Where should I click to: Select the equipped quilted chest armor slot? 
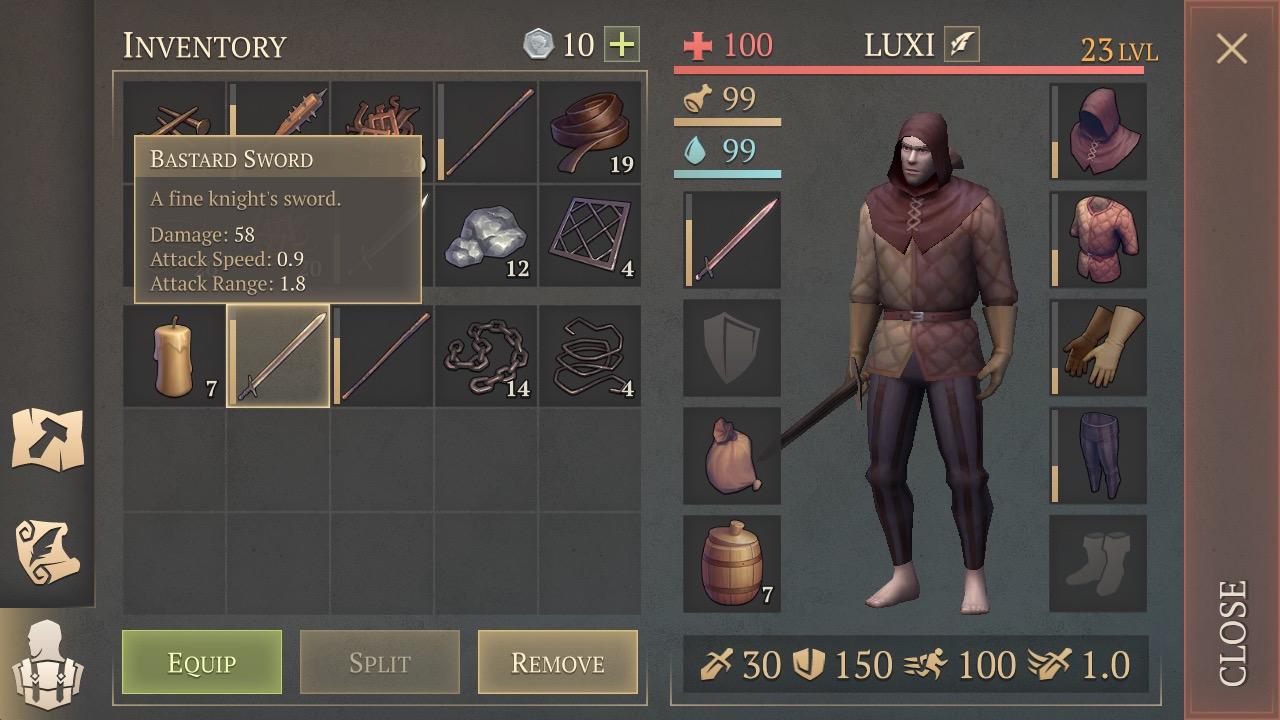pos(1098,240)
